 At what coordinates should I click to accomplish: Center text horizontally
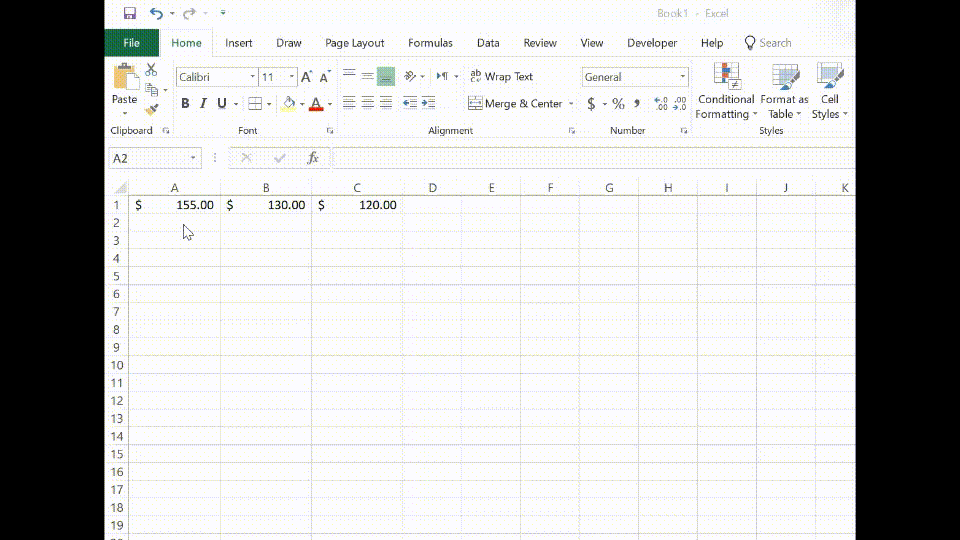click(x=367, y=103)
